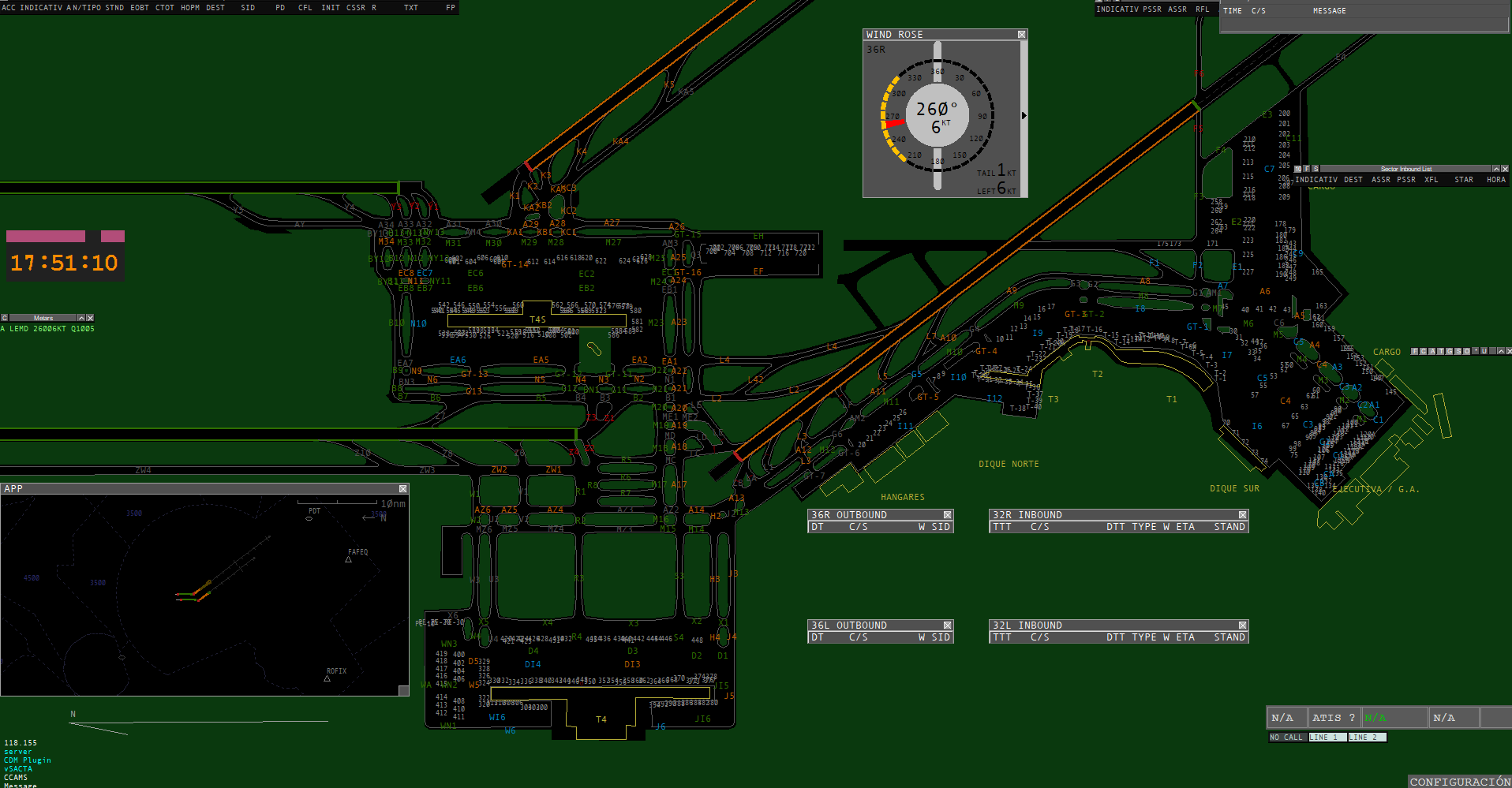Collapse the Metars panel with the caret

point(80,318)
